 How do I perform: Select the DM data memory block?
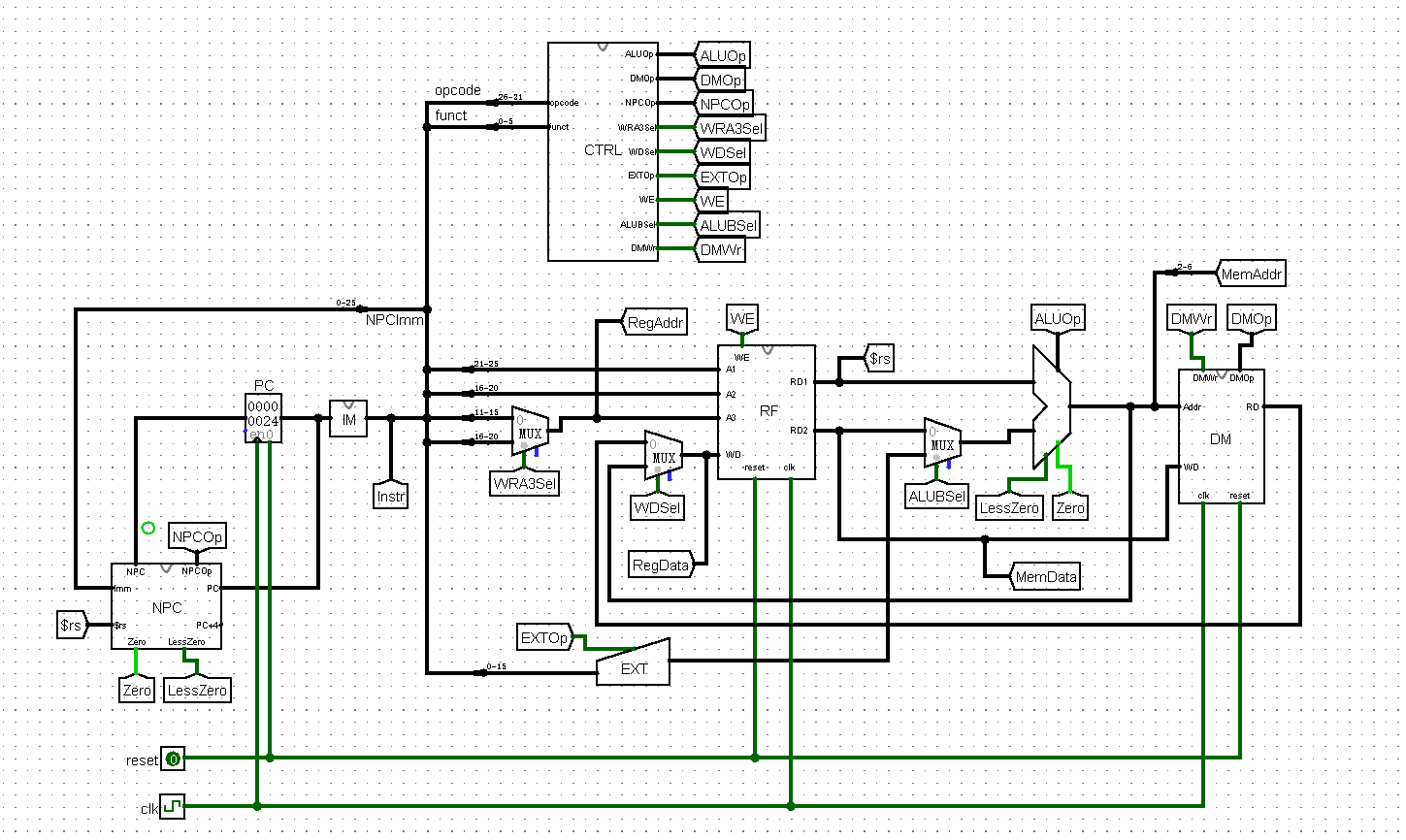click(x=1222, y=436)
